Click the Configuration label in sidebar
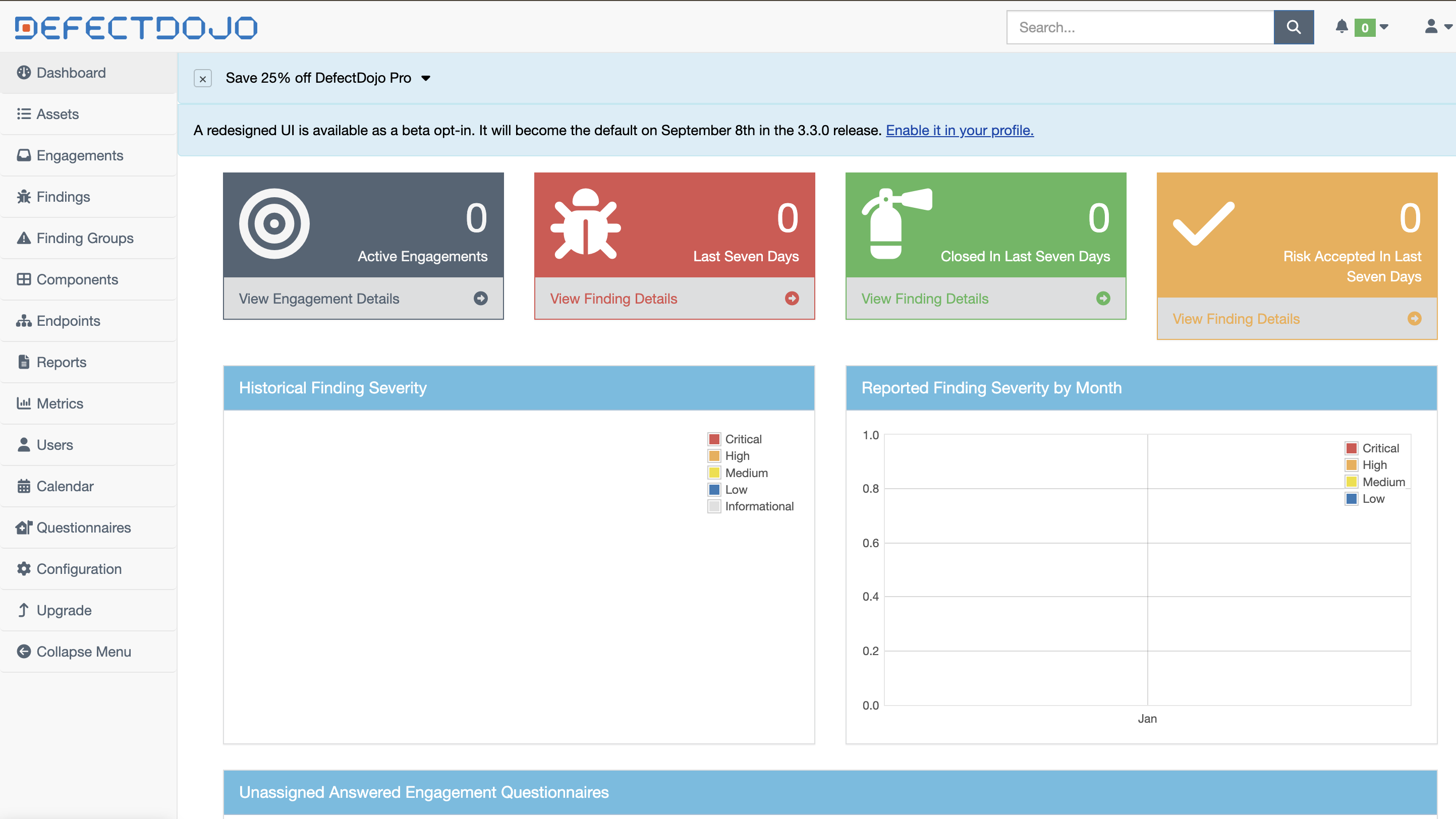1456x819 pixels. coord(79,569)
